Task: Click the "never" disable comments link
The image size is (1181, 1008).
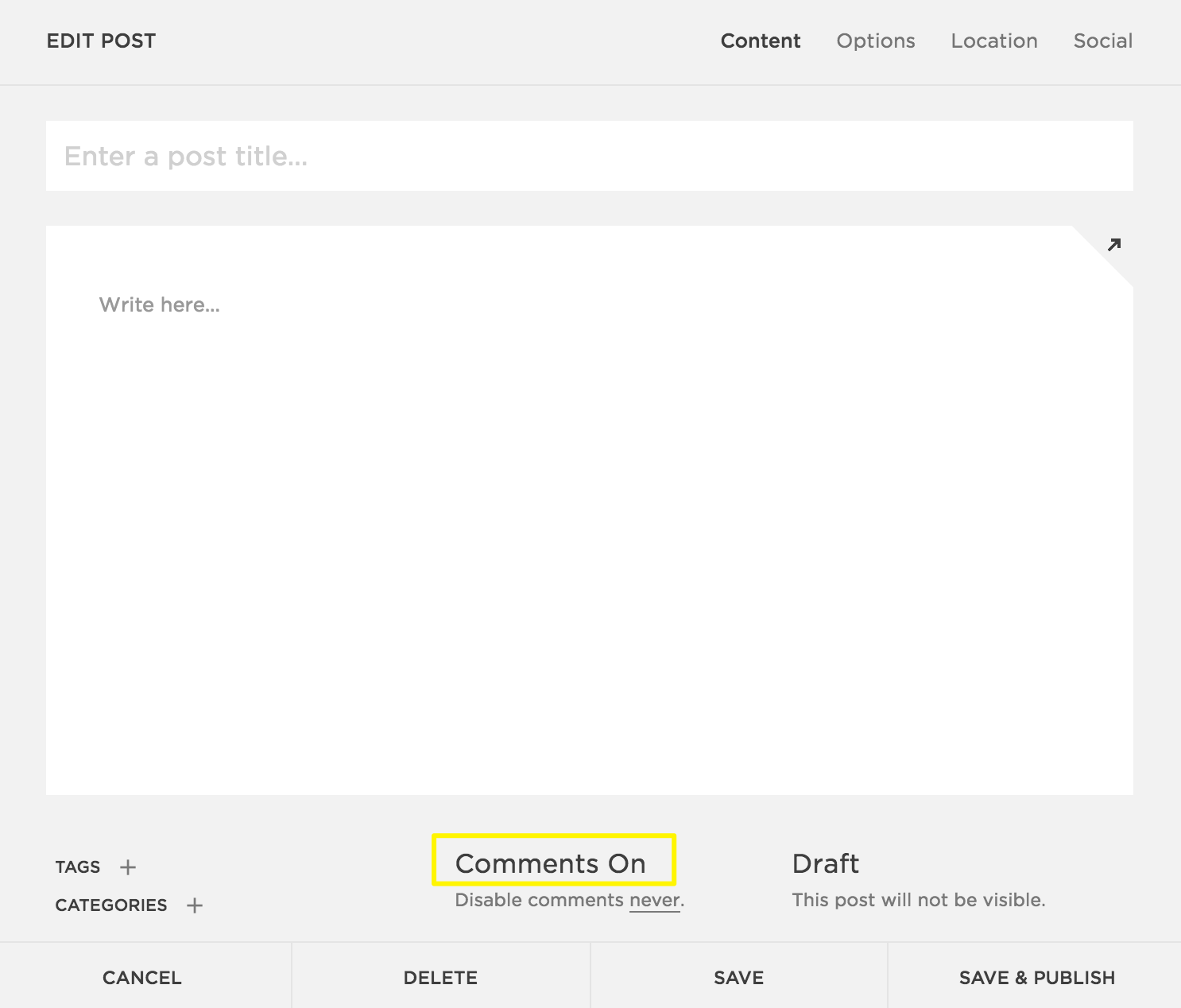Action: 654,901
